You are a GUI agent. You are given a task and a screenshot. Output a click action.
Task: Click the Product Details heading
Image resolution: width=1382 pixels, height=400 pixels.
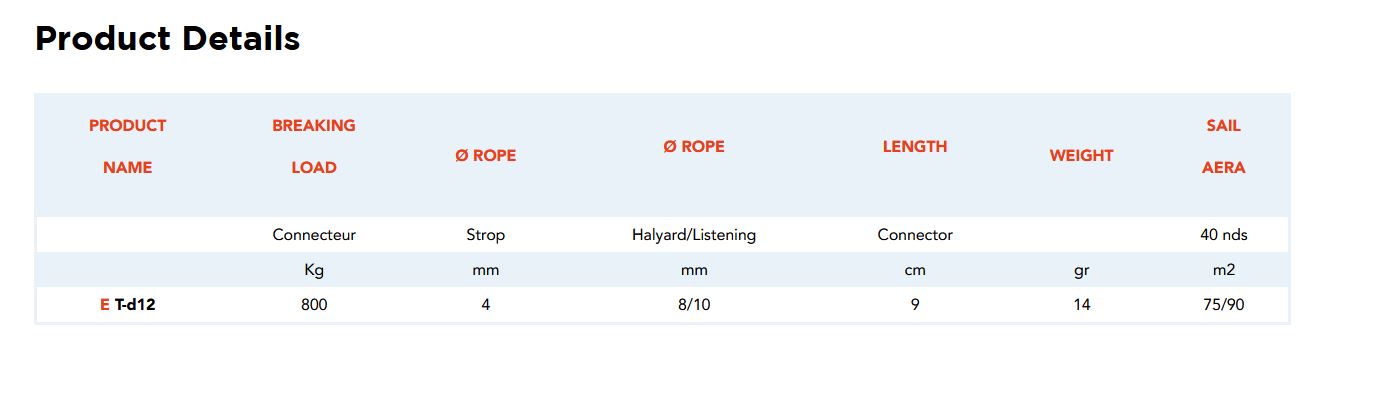167,39
